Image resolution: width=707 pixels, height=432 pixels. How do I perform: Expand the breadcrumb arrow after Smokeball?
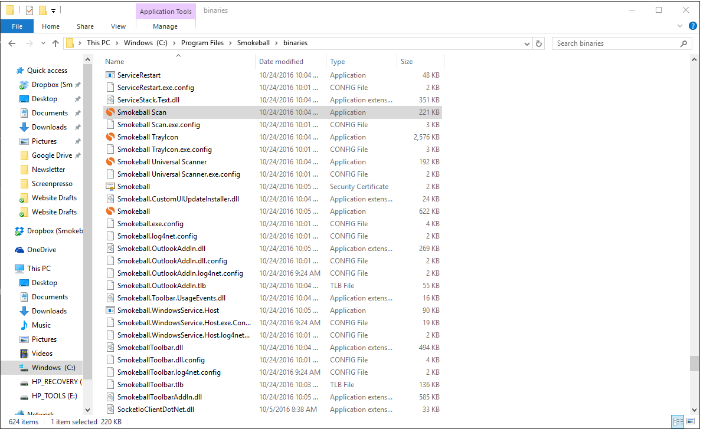(276, 43)
